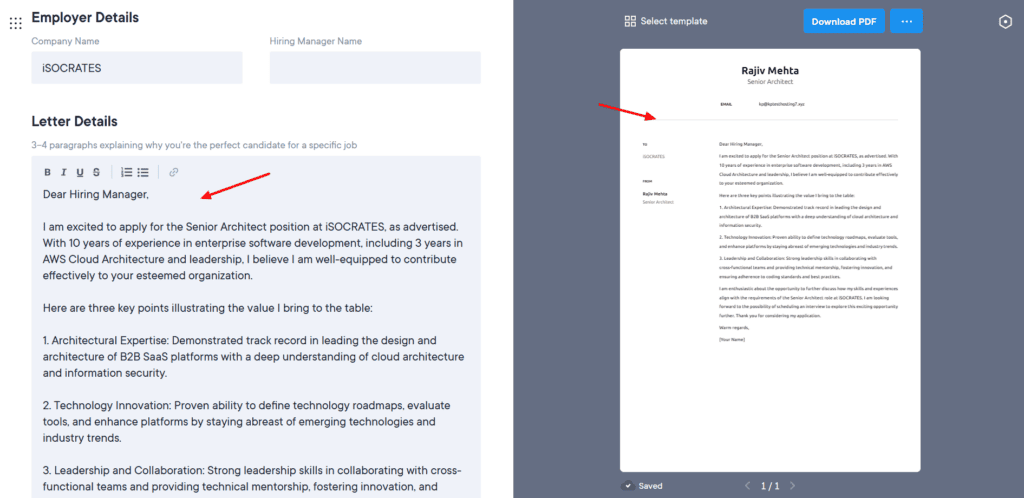Toggle underline formatting in letter editor

[x=80, y=172]
